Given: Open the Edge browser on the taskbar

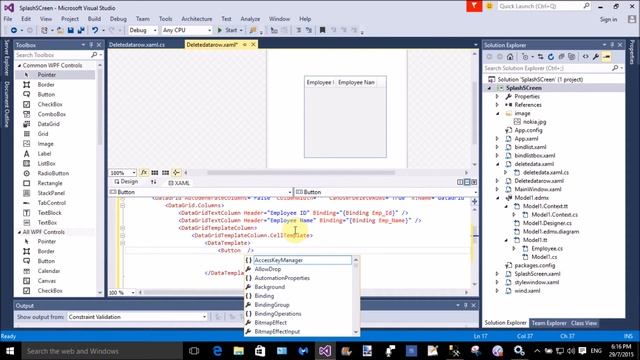Looking at the screenshot, I should click(x=217, y=351).
